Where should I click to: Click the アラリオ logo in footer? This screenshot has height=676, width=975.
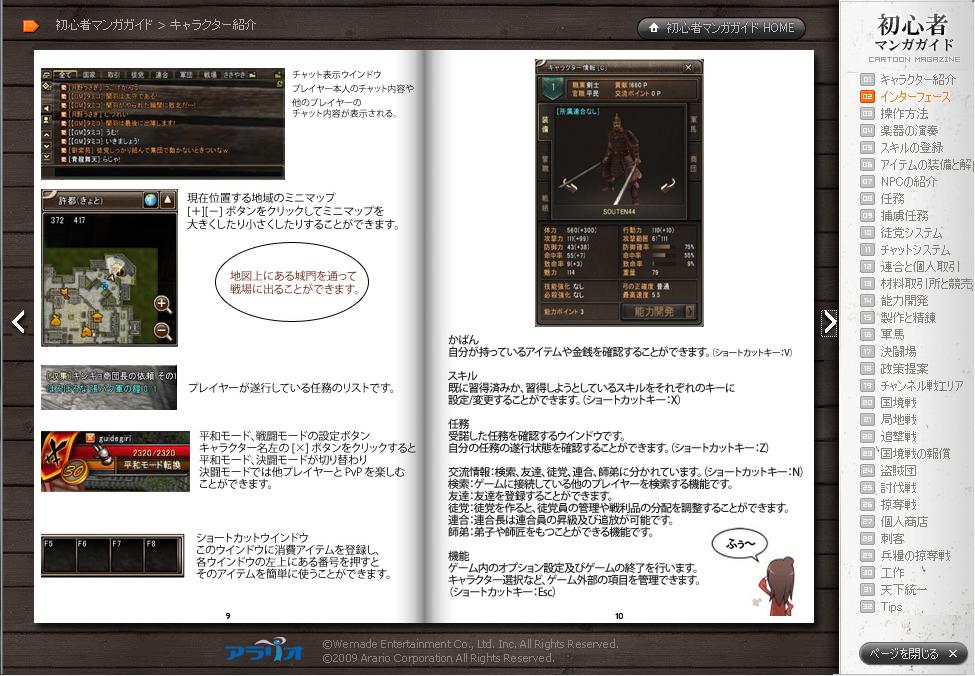click(x=264, y=650)
